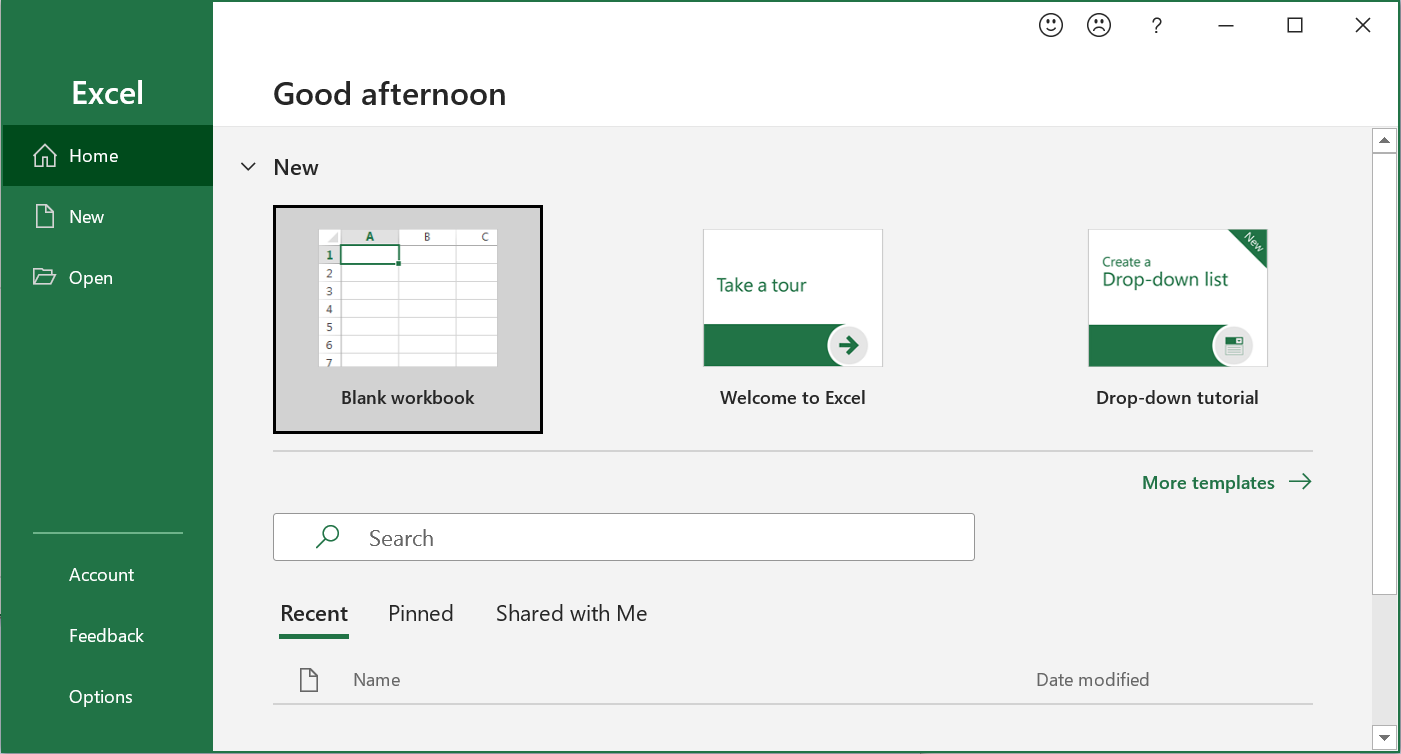The image size is (1401, 754).
Task: Minimize the Excel window
Action: pos(1227,26)
